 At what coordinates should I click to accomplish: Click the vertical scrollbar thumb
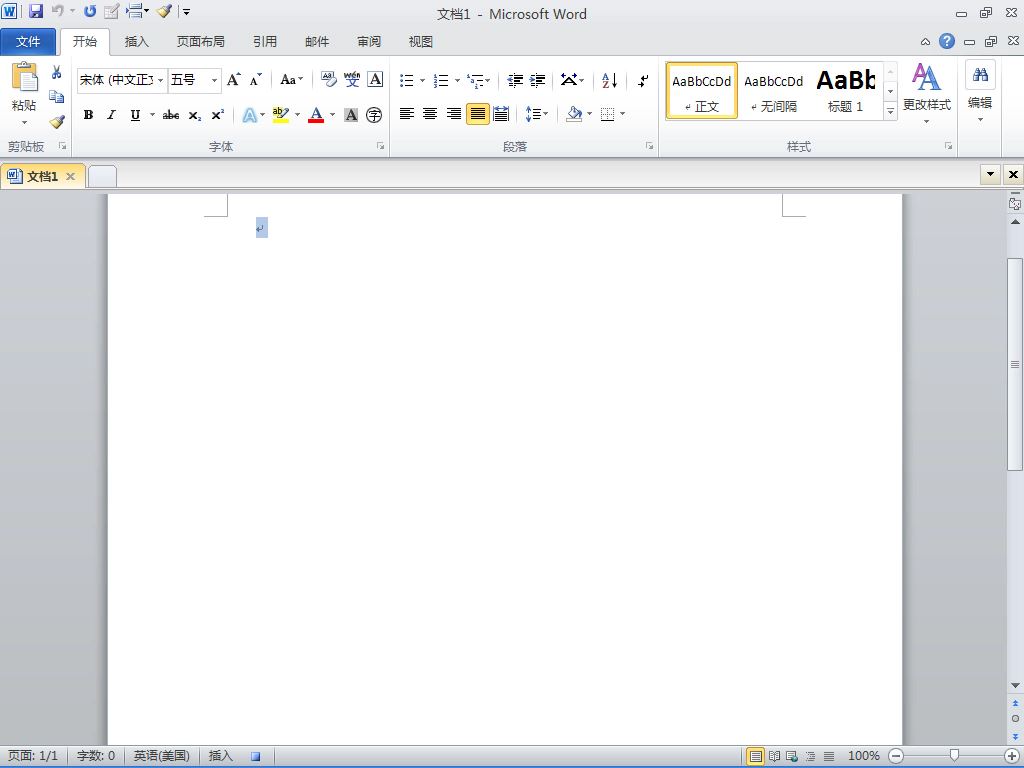point(1015,364)
